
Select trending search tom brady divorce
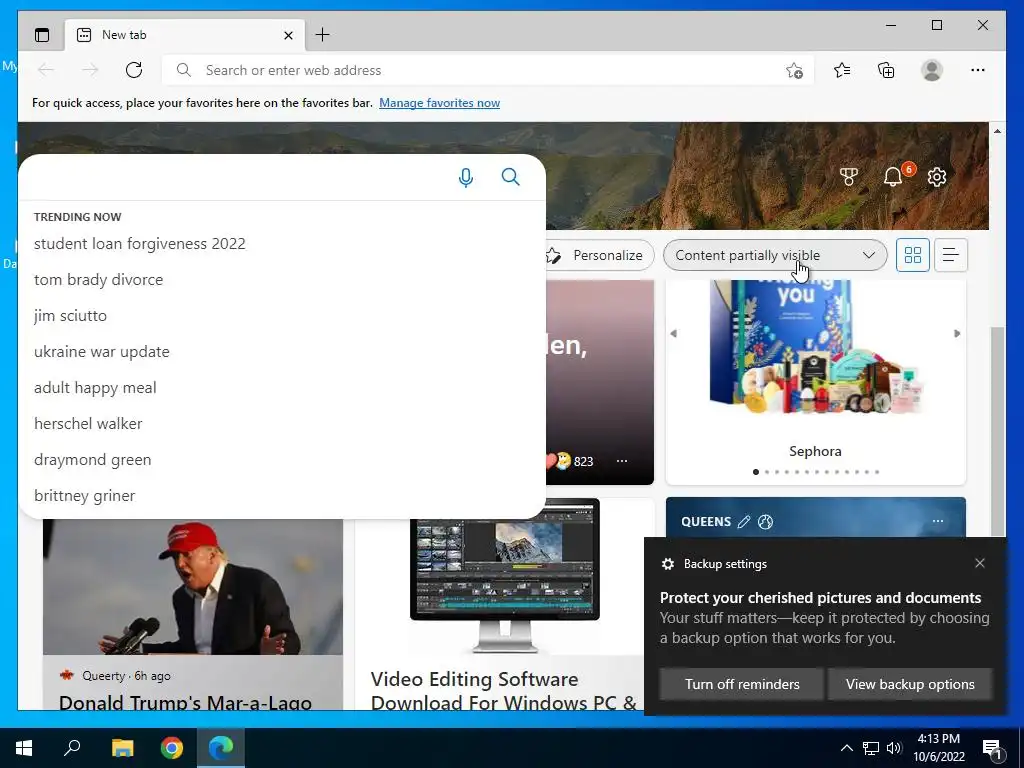pyautogui.click(x=99, y=280)
